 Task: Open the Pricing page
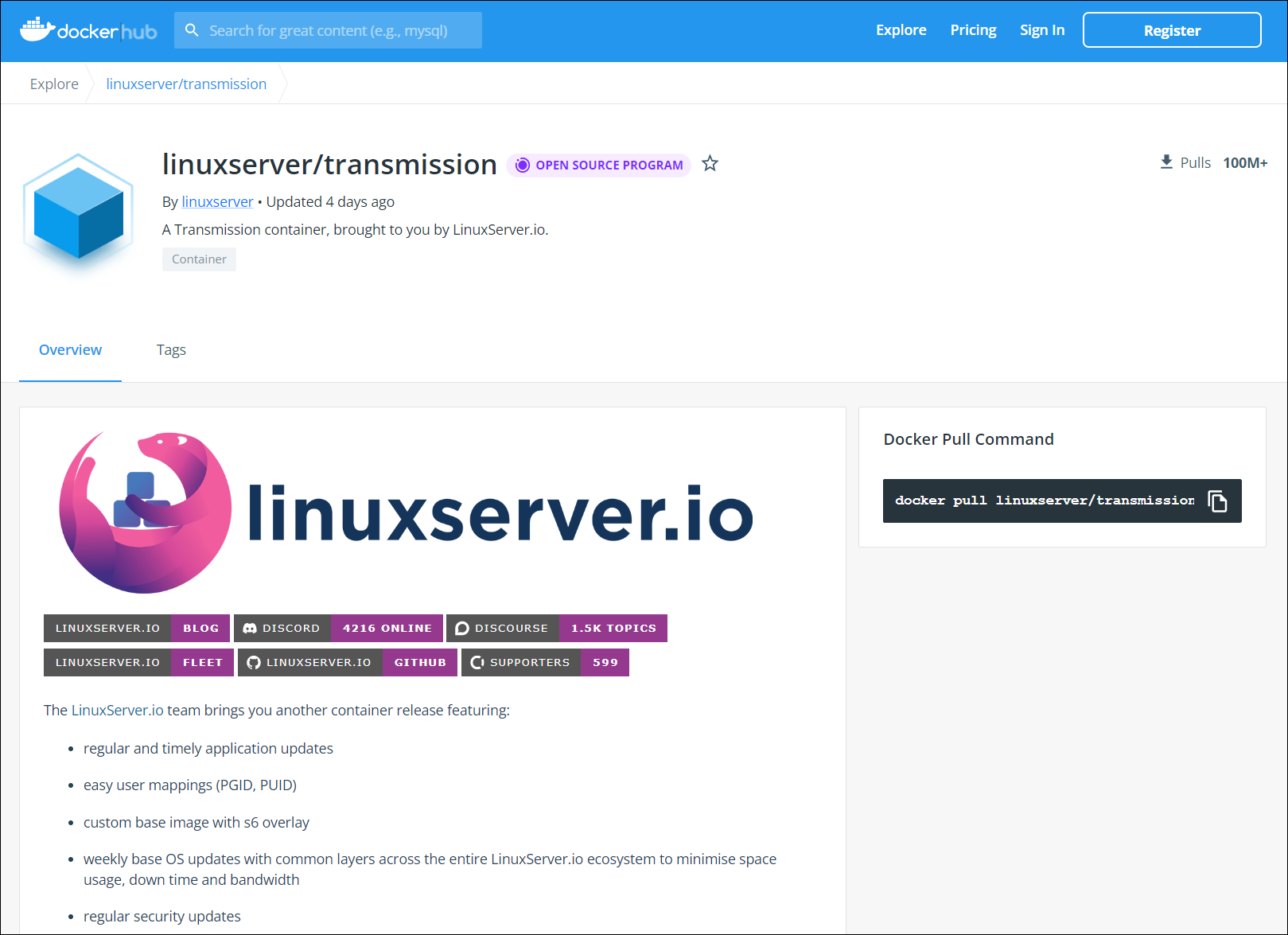(973, 30)
